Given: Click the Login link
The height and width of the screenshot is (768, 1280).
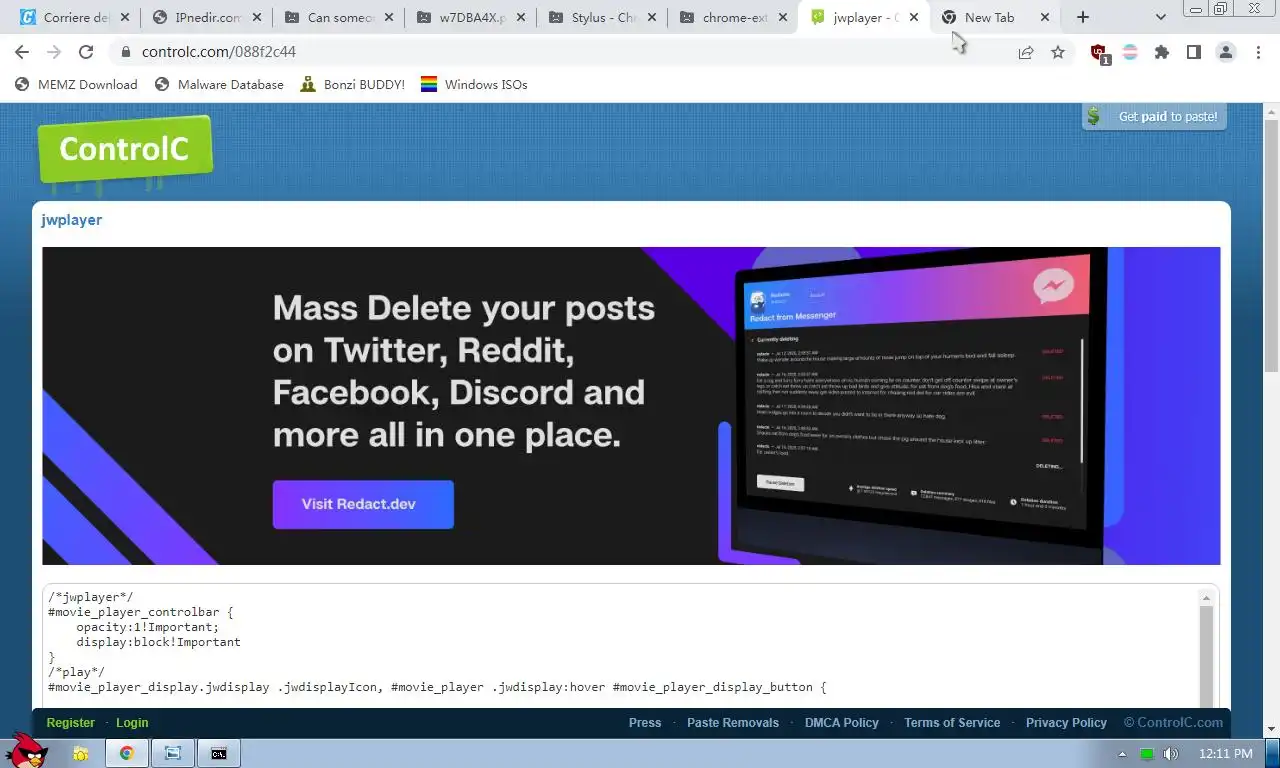Looking at the screenshot, I should 132,723.
